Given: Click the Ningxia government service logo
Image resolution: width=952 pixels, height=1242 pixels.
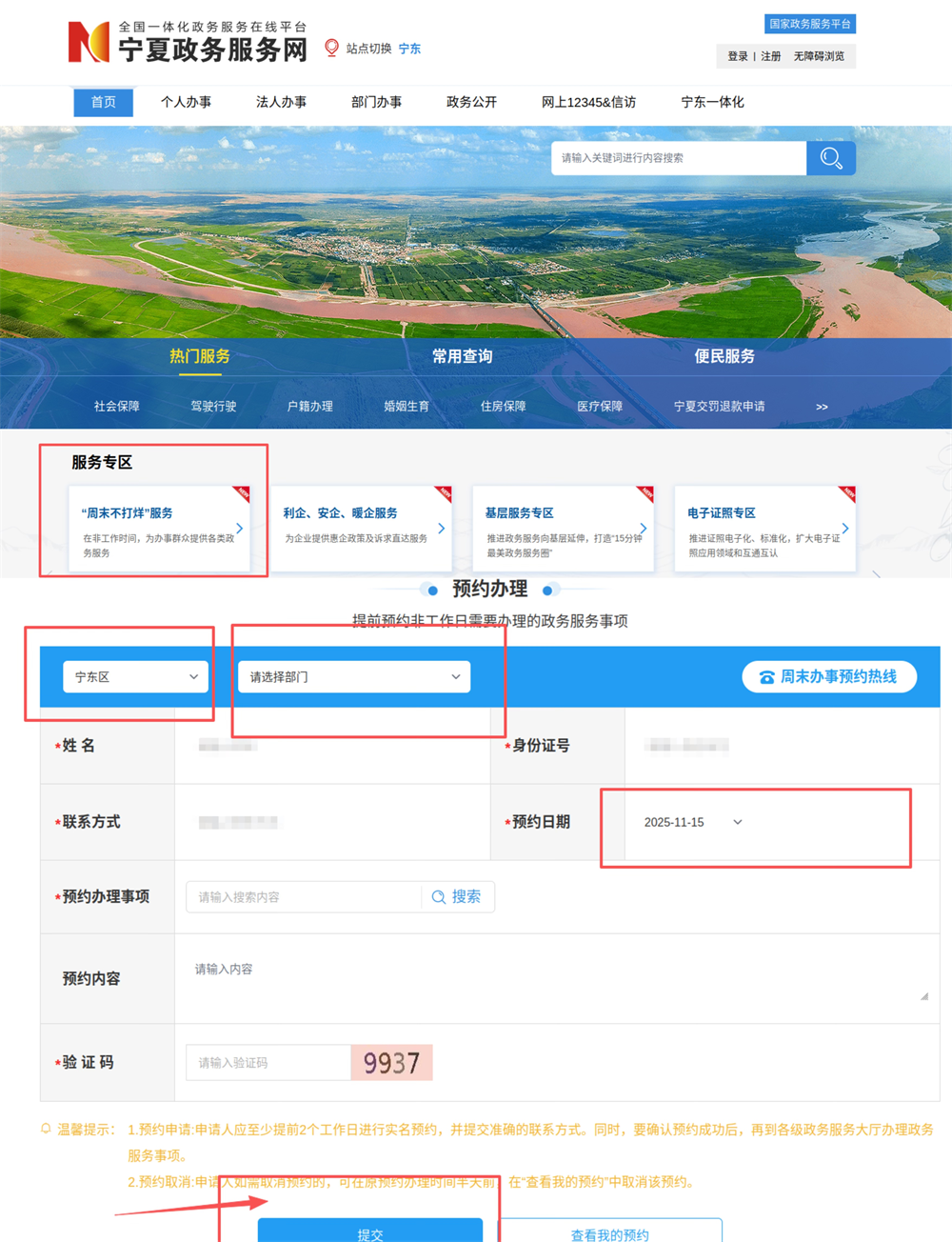Looking at the screenshot, I should 89,43.
